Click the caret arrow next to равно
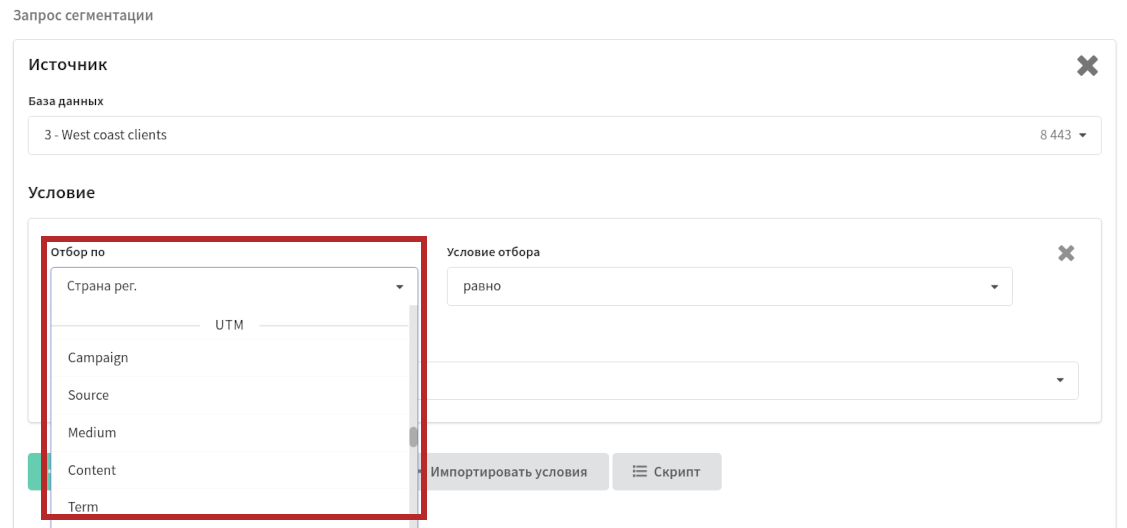 click(x=995, y=287)
